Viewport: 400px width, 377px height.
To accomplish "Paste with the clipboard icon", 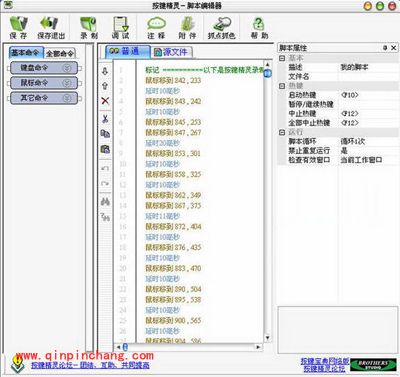I will click(x=105, y=149).
